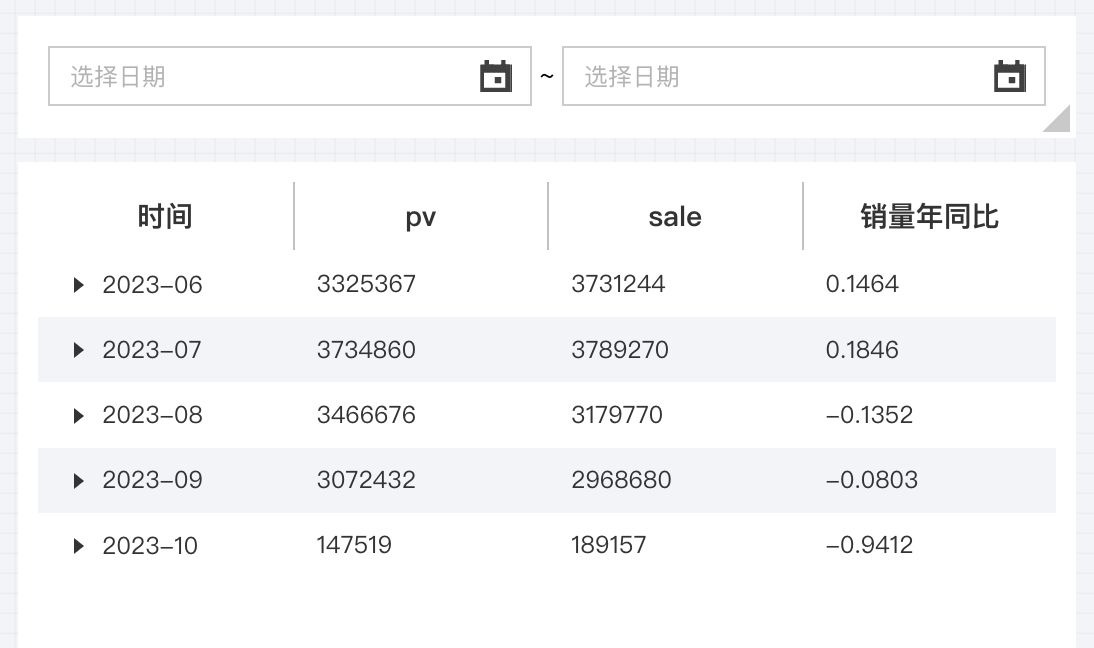Click pv value 147519

[354, 545]
